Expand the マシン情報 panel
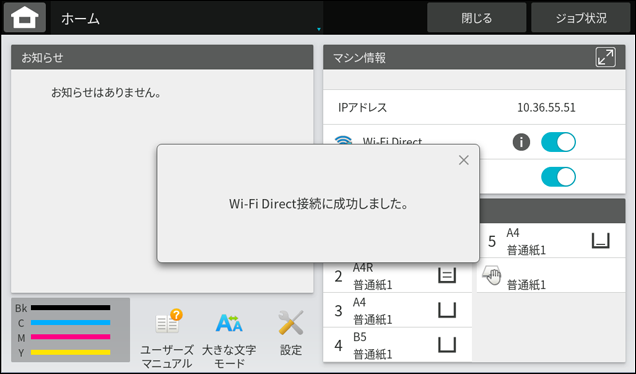 605,57
